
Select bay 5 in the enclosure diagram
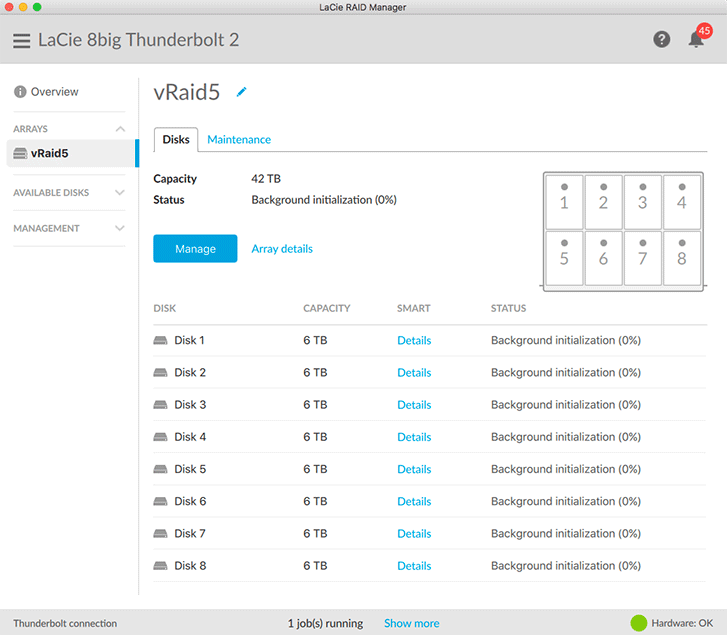(x=564, y=258)
